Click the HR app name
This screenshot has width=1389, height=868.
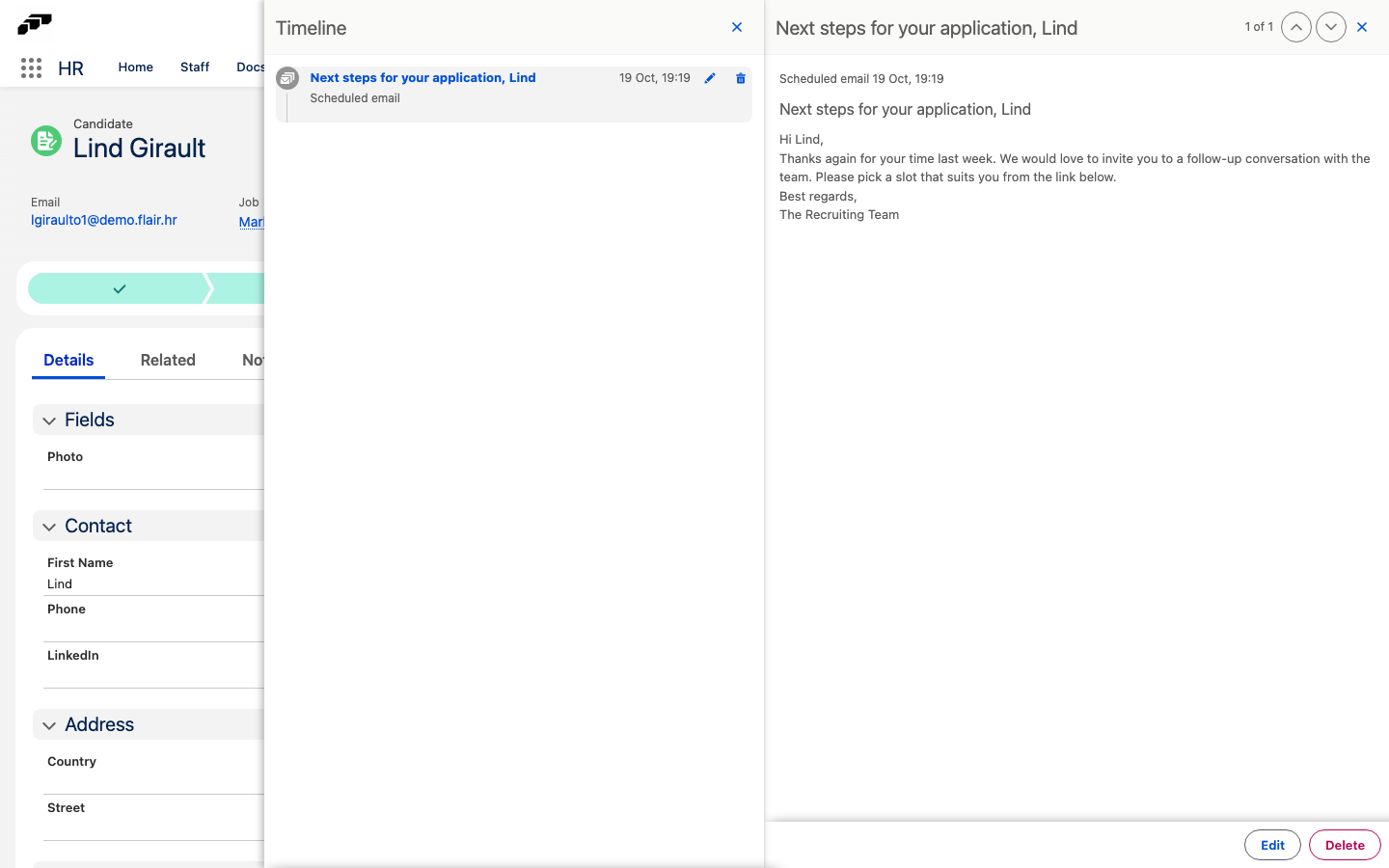(x=70, y=68)
